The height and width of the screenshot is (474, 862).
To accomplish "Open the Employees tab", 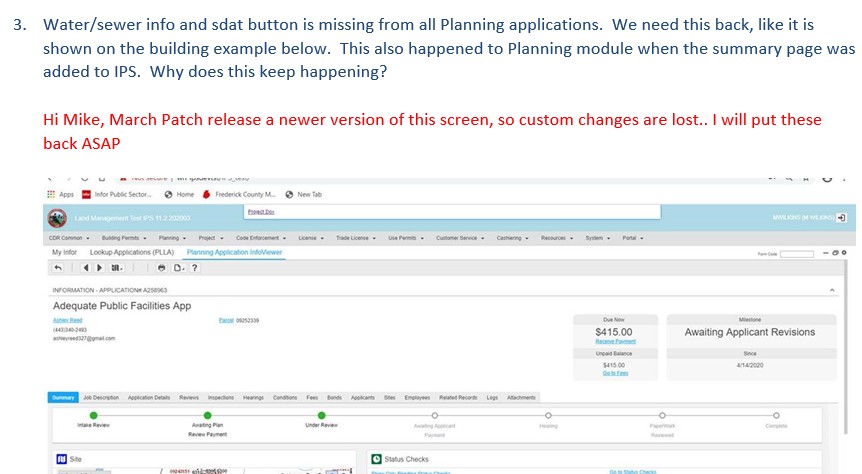I will click(417, 398).
